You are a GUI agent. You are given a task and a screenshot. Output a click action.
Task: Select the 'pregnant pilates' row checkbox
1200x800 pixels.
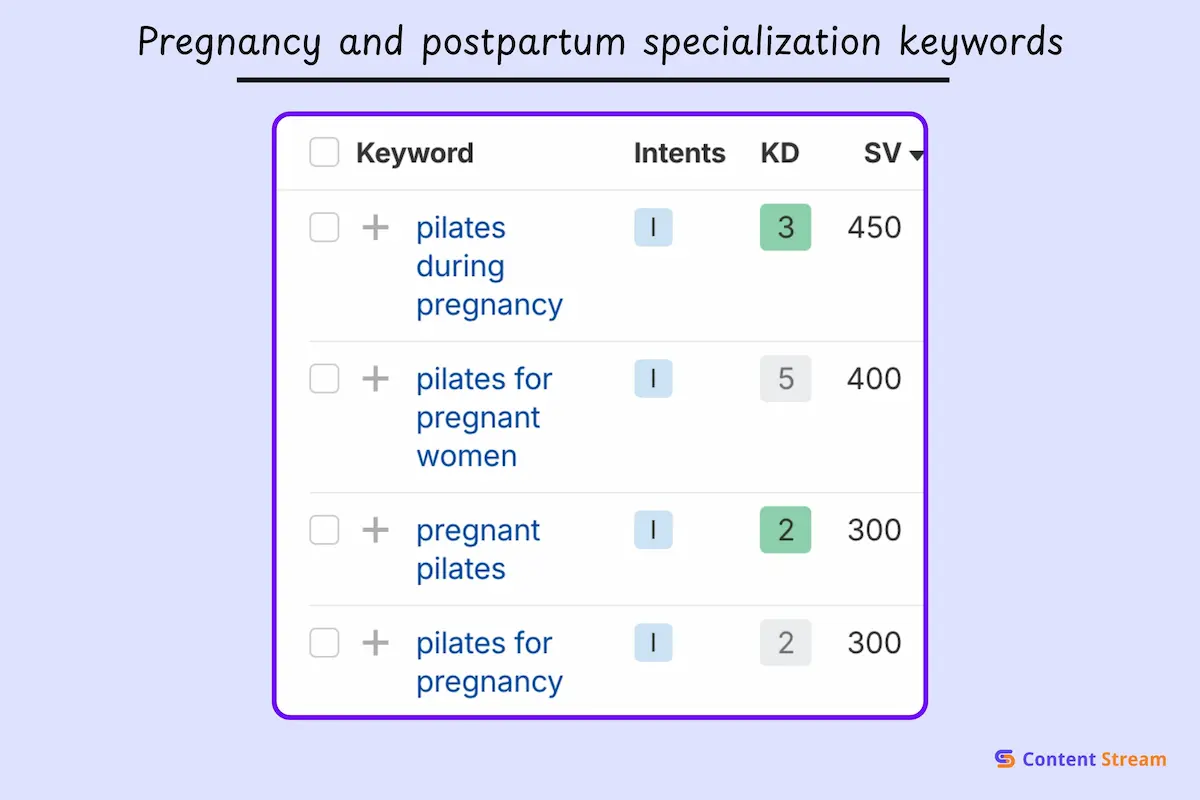click(324, 530)
